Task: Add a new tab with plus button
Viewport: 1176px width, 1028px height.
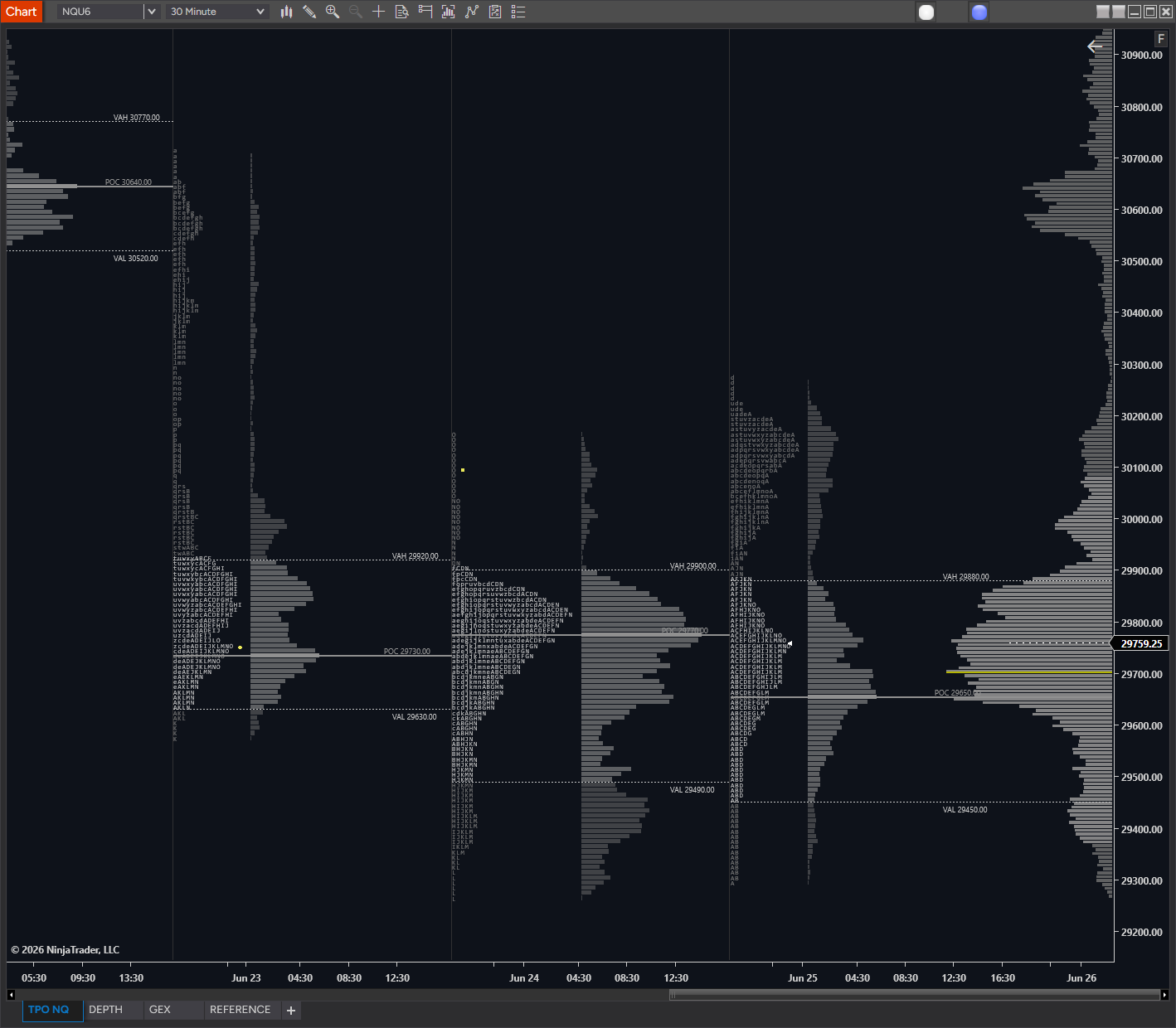Action: (x=291, y=1011)
